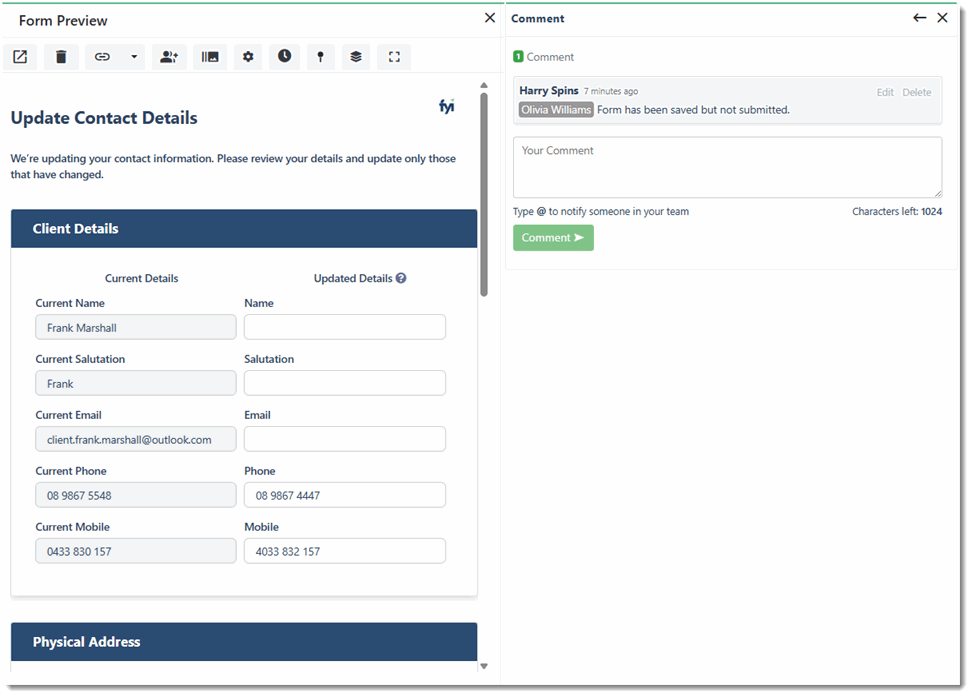Click the Harry Spins author name
This screenshot has height=697, width=972.
tap(549, 91)
